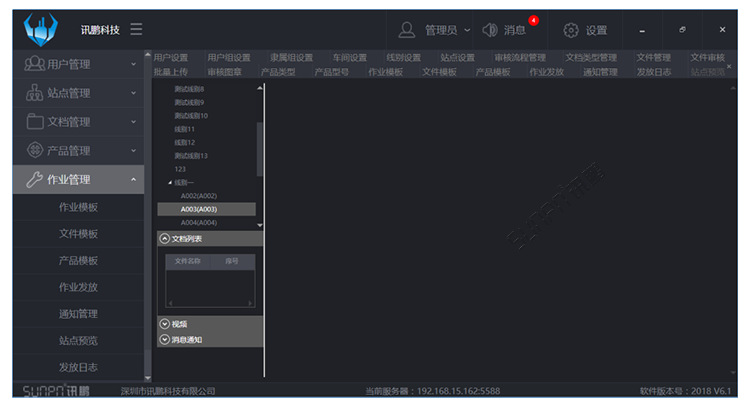The height and width of the screenshot is (404, 750).
Task: Expand the 消息通知 panel
Action: (x=165, y=339)
